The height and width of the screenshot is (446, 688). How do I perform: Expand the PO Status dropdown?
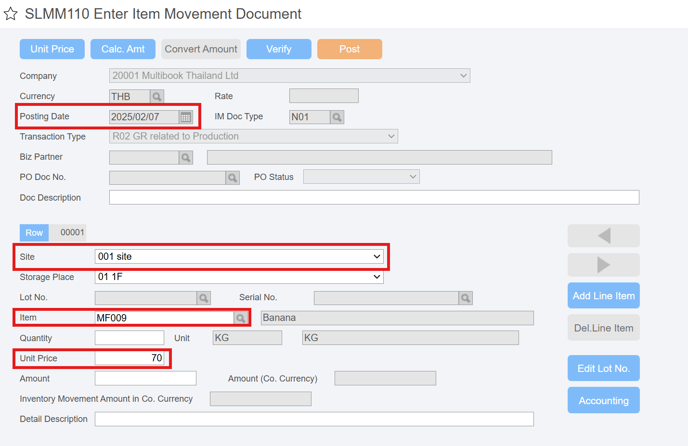point(361,176)
